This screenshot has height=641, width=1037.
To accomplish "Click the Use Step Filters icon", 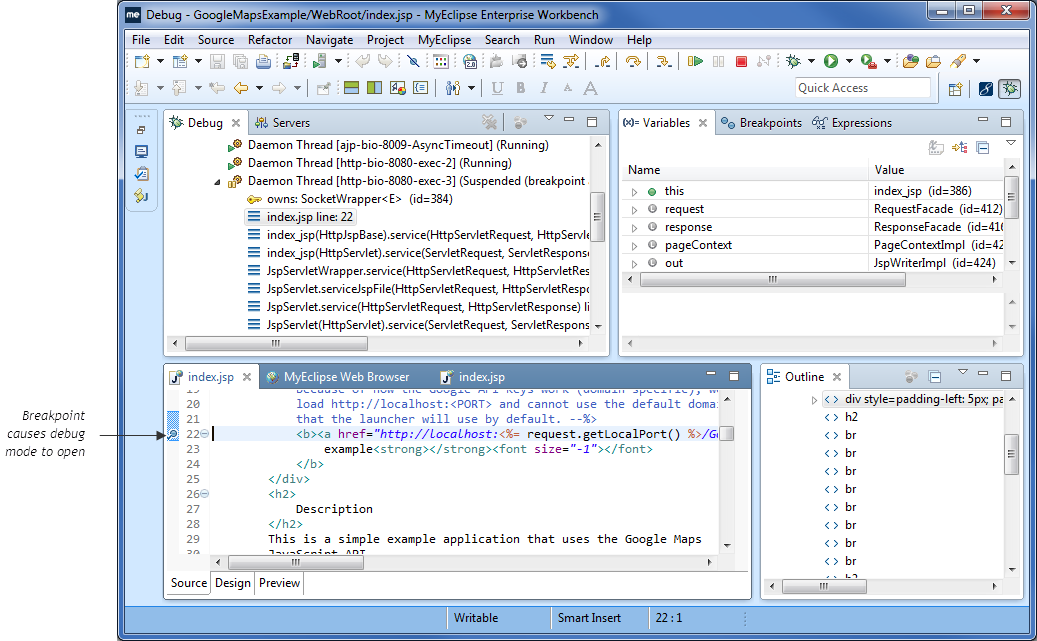I will tap(571, 62).
